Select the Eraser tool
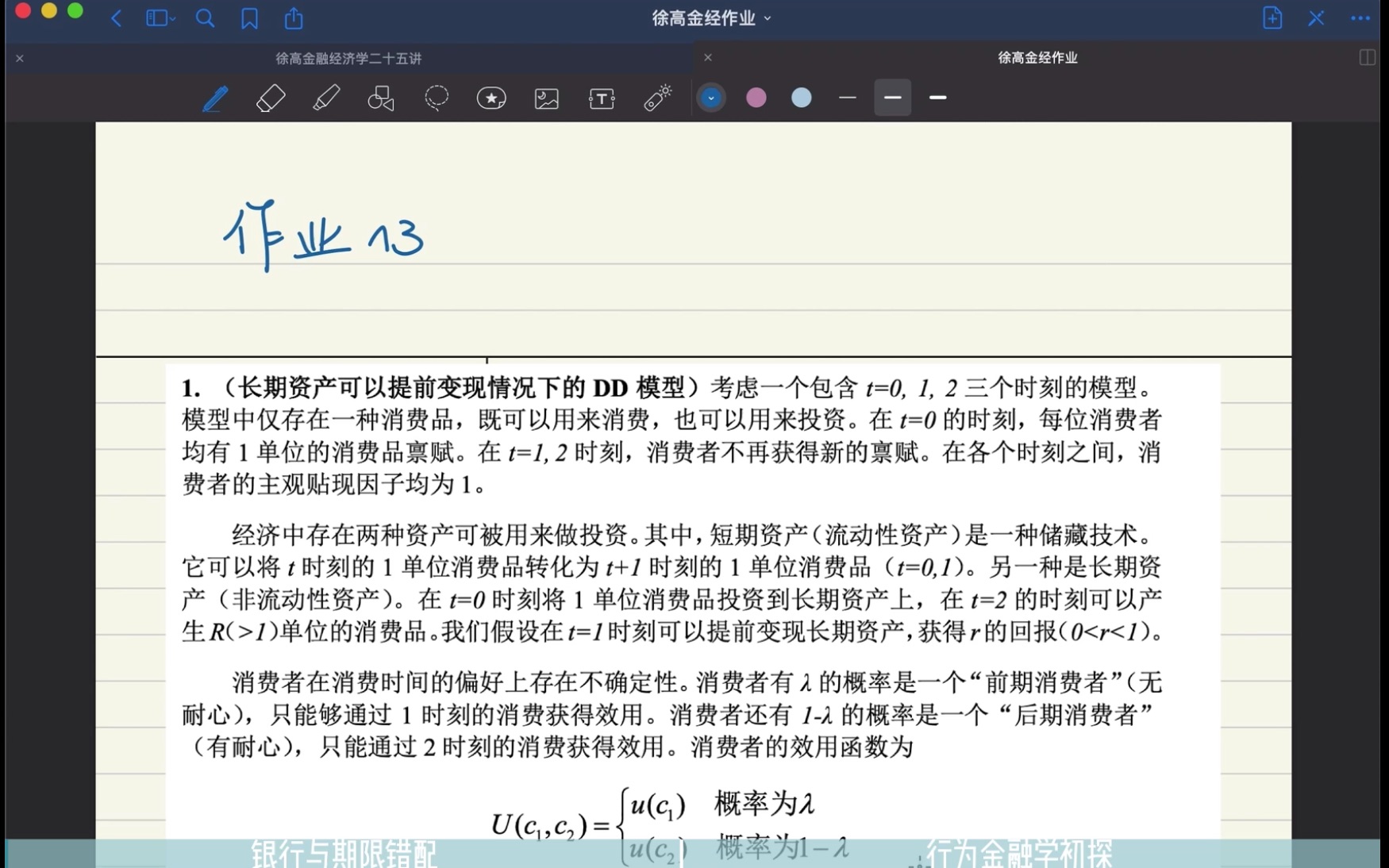The width and height of the screenshot is (1389, 868). 271,98
